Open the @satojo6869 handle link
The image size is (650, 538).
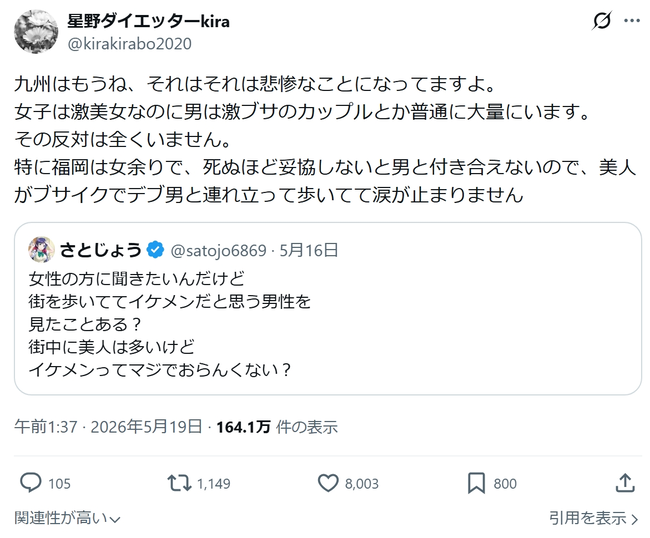click(x=218, y=250)
